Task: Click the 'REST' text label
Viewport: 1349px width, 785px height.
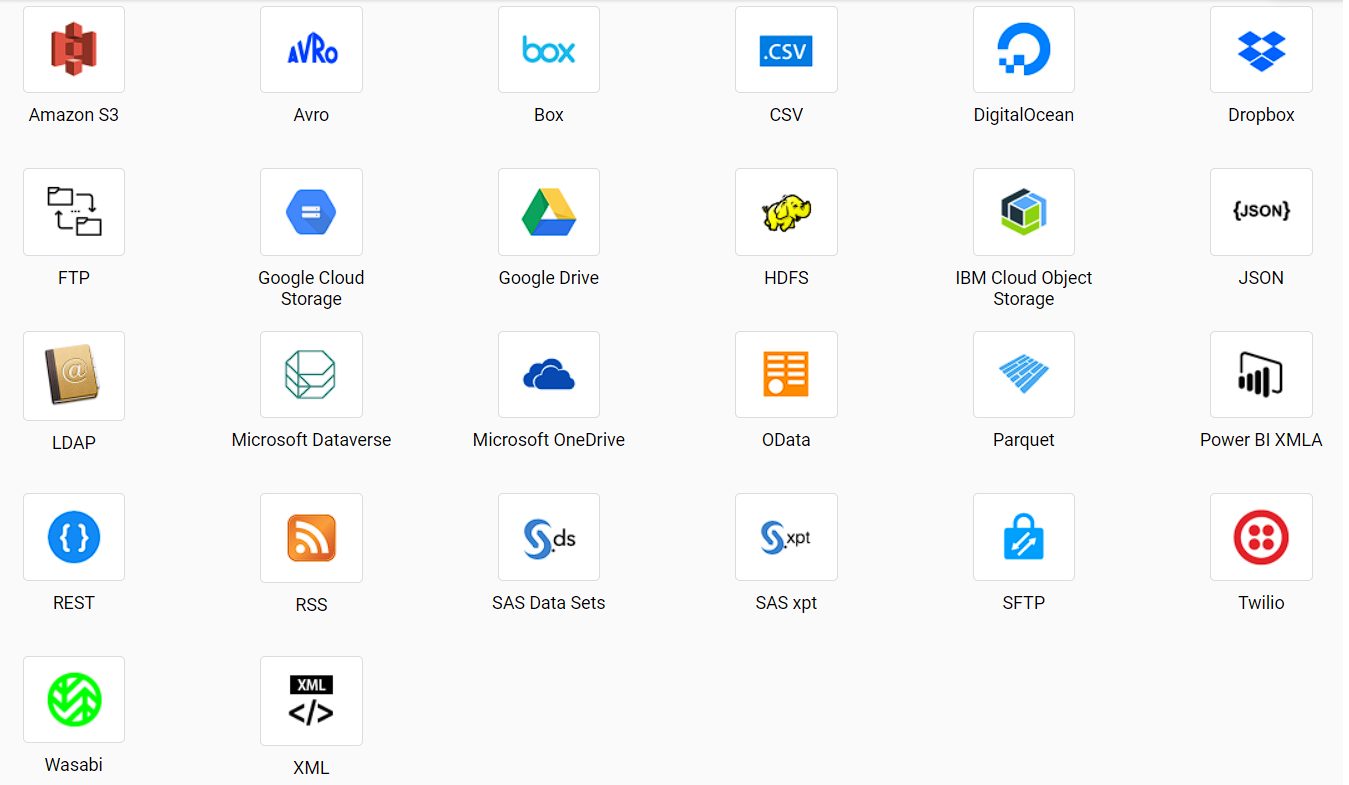Action: tap(74, 603)
